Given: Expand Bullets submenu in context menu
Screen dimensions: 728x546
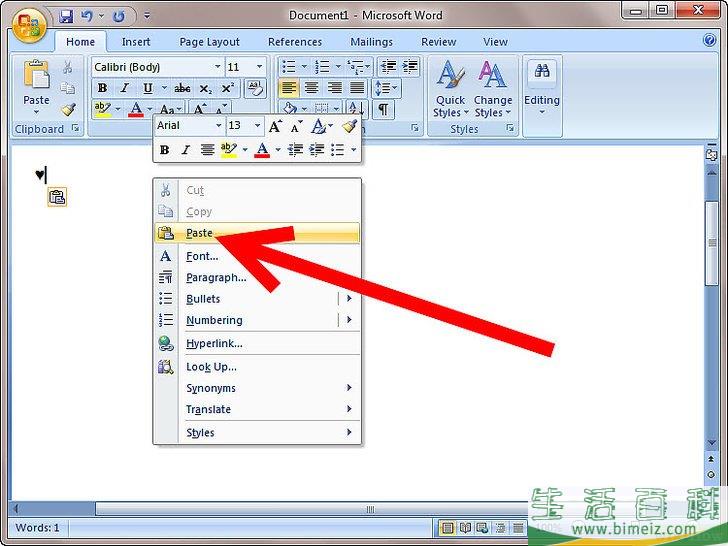Looking at the screenshot, I should click(349, 299).
